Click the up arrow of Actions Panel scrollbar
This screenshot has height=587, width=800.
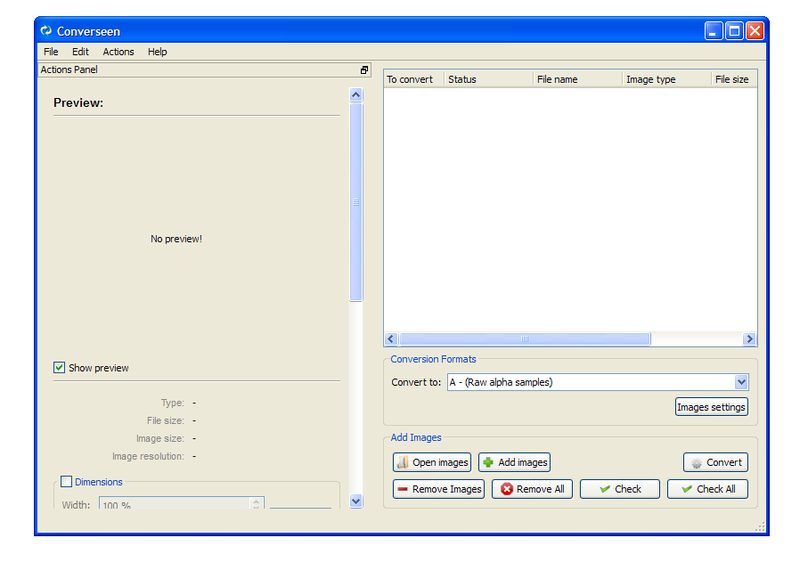pos(356,94)
